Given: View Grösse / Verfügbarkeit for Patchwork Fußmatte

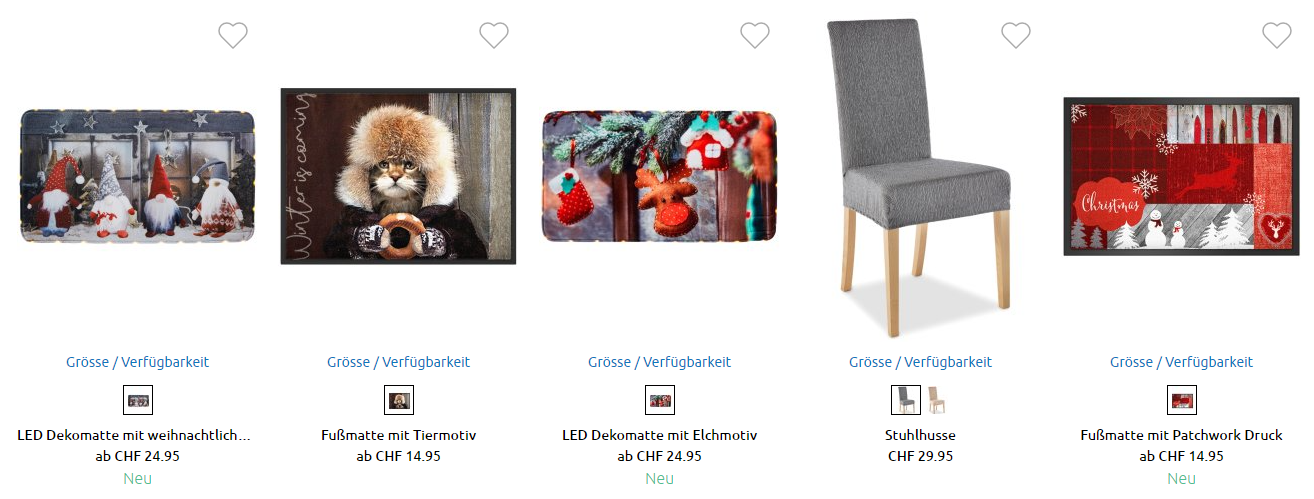Looking at the screenshot, I should (x=1182, y=362).
